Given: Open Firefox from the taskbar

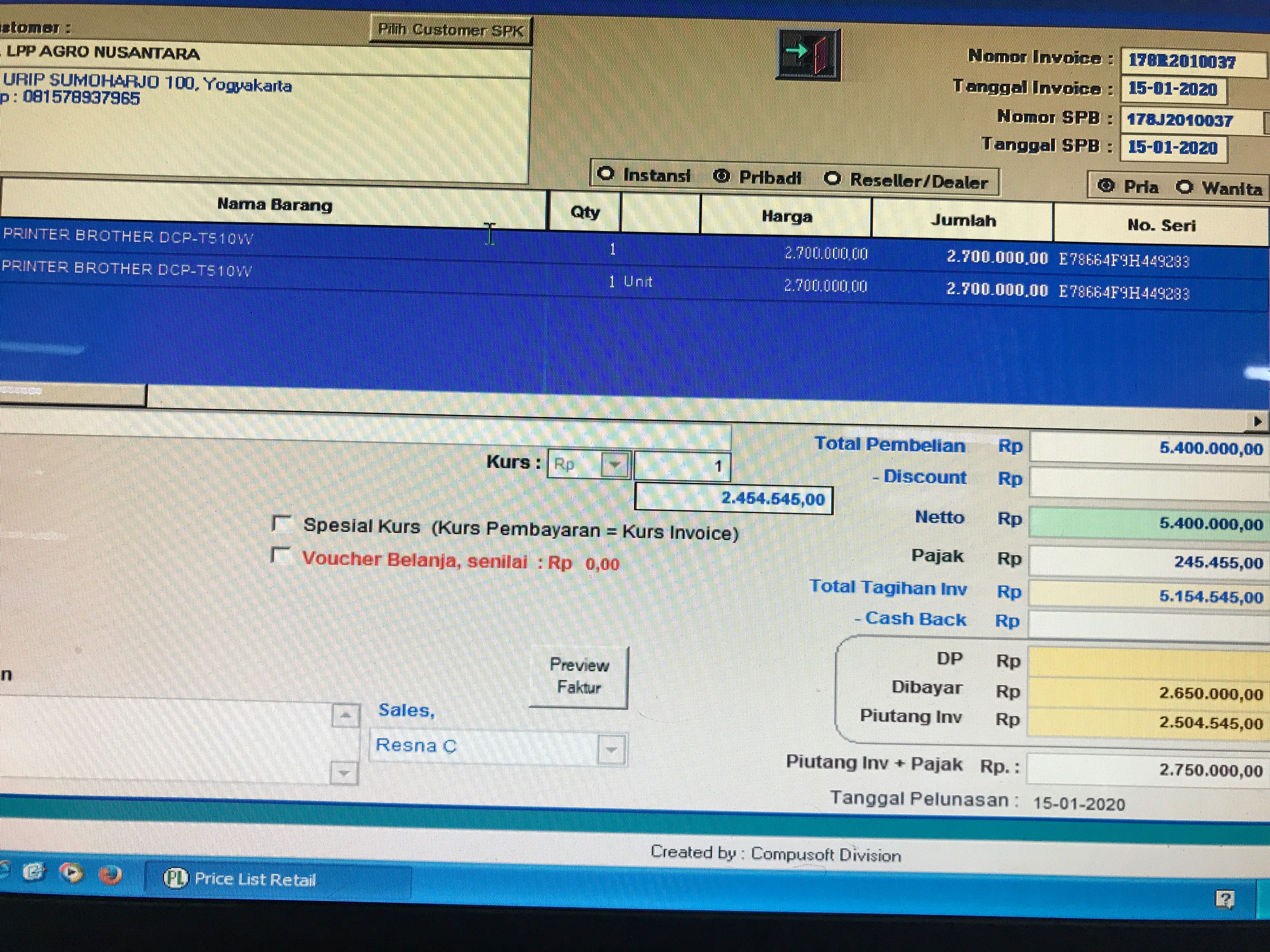Looking at the screenshot, I should click(110, 875).
